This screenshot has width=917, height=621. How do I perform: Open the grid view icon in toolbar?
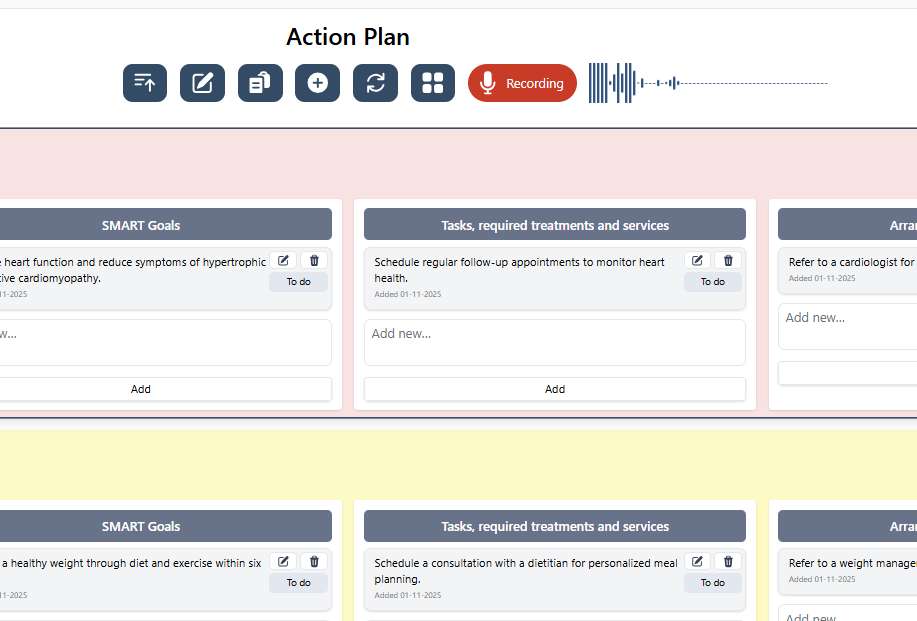[433, 83]
